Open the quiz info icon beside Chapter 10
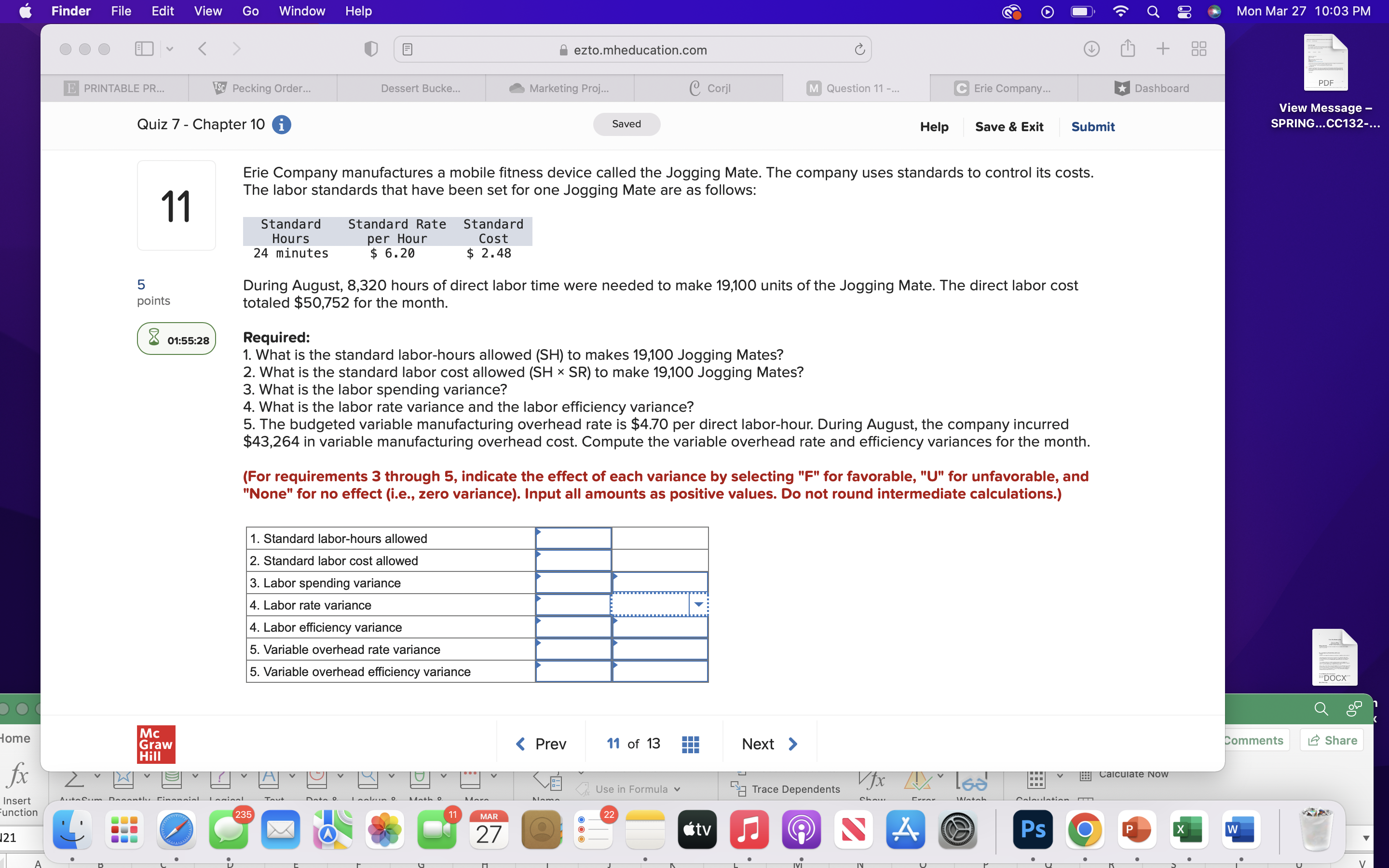1389x868 pixels. (x=281, y=124)
